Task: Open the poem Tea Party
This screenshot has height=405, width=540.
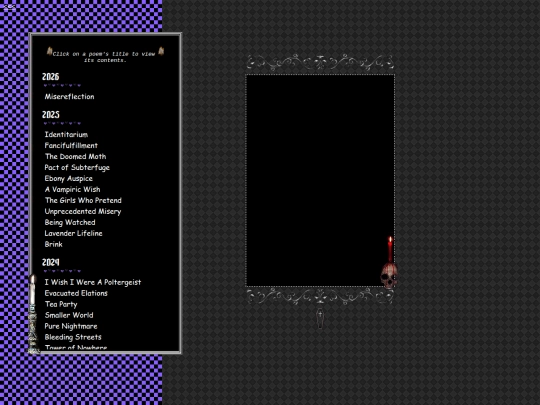Action: [x=61, y=304]
